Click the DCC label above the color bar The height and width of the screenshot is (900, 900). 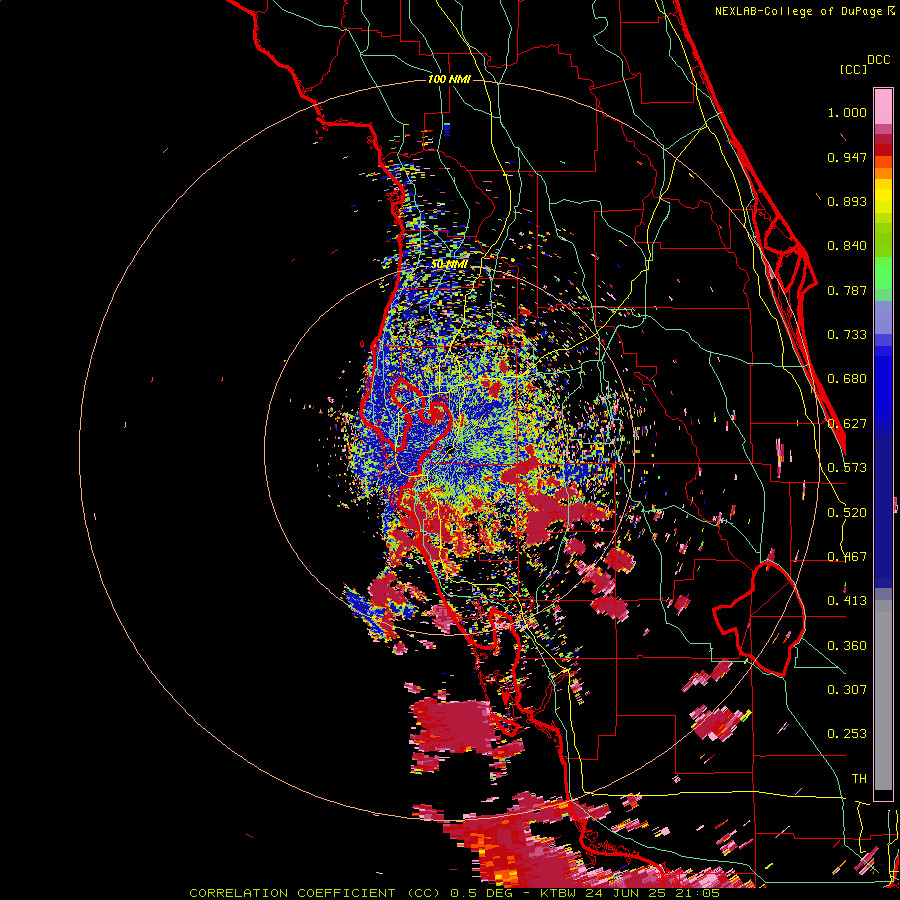(878, 60)
